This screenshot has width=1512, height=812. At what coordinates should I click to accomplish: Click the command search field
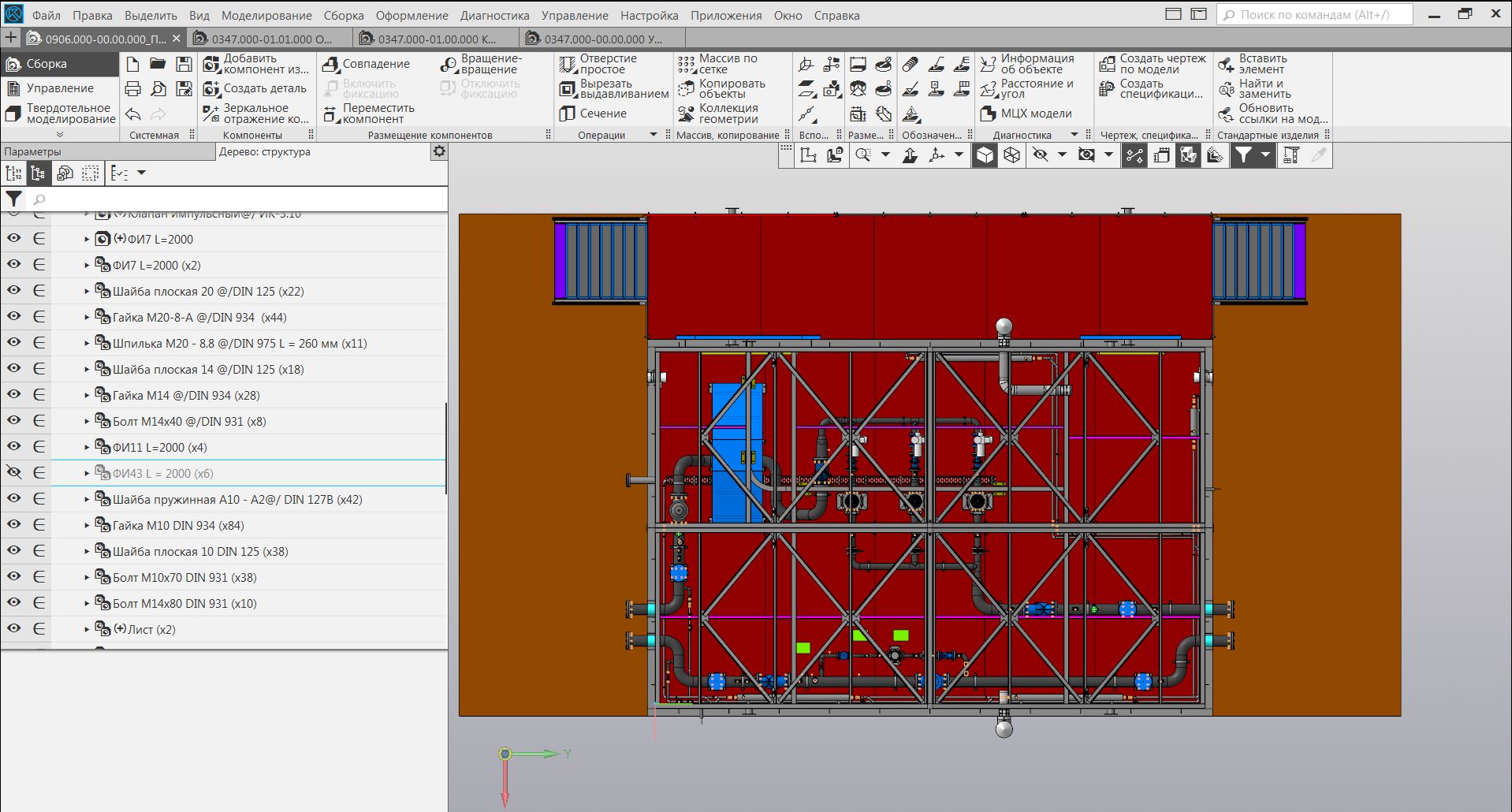[1313, 15]
